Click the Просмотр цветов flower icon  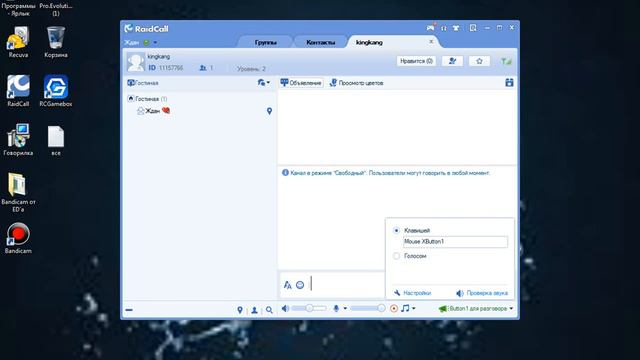(333, 83)
